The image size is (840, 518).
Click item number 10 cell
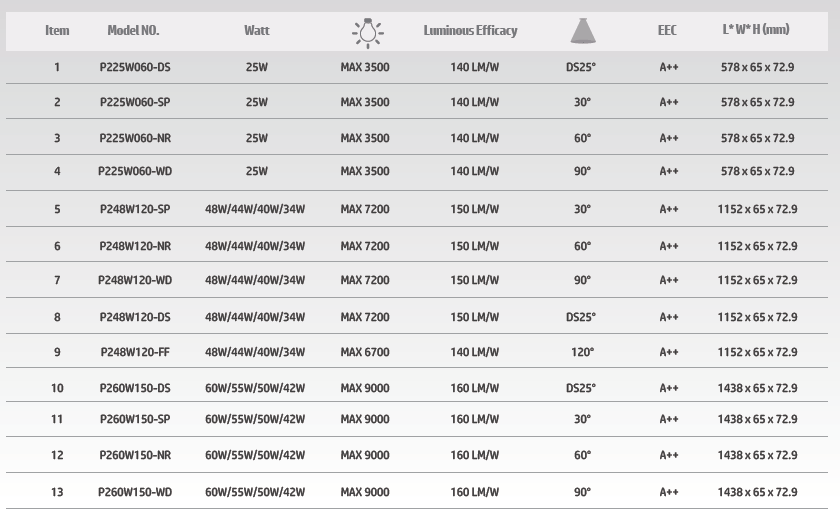57,388
